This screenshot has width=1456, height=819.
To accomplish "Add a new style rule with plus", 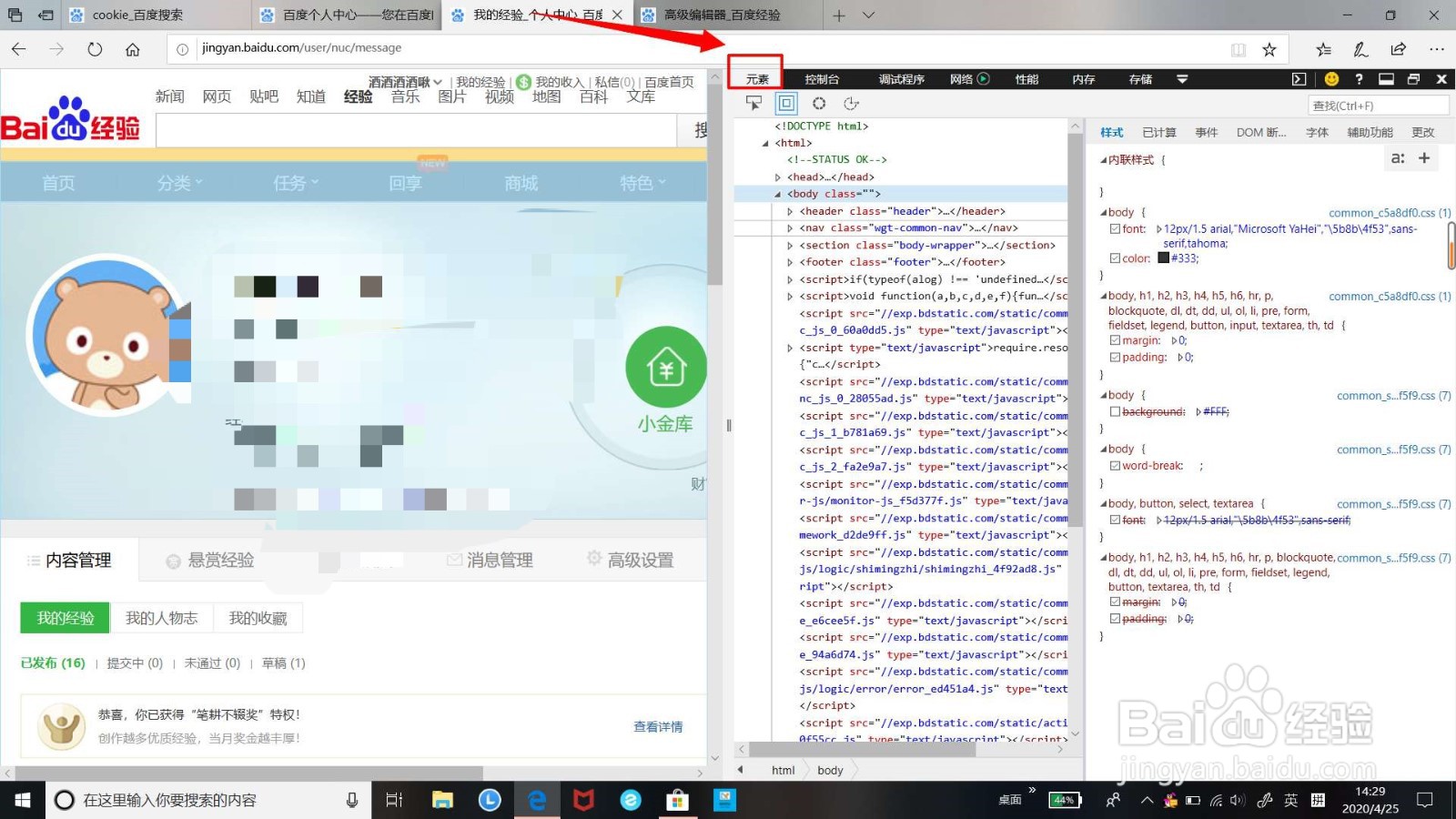I will point(1424,158).
